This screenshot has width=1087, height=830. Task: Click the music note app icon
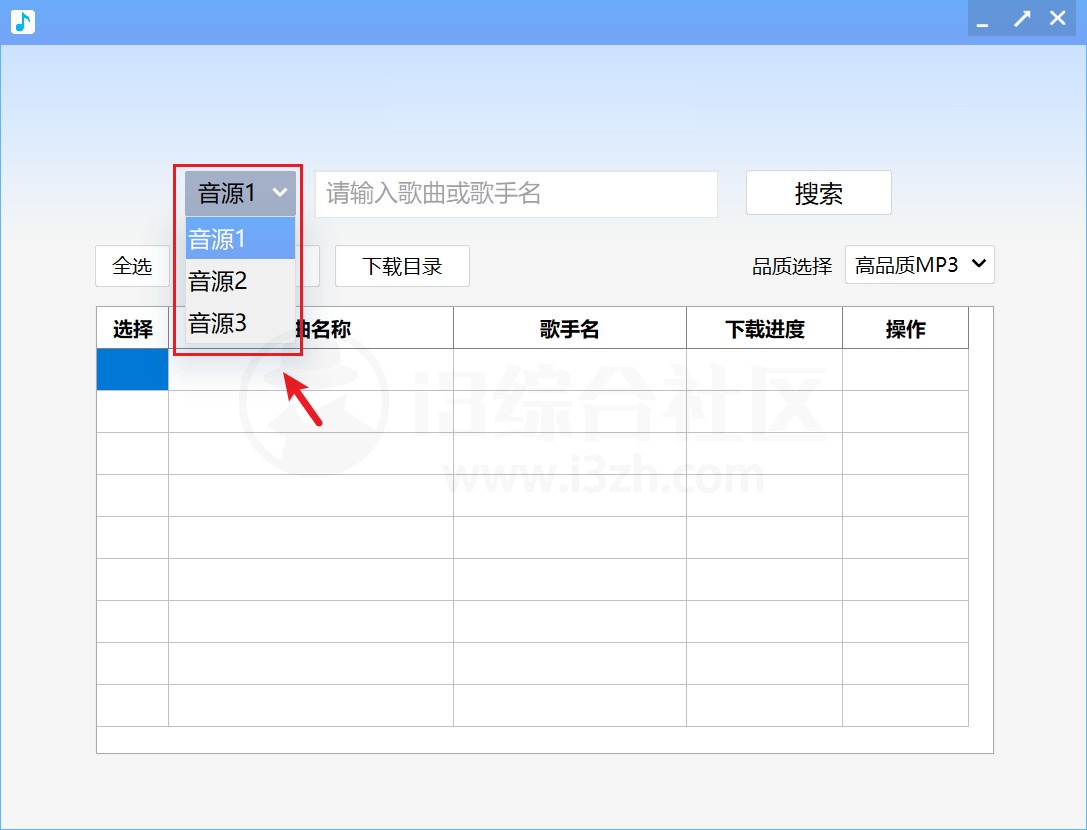pyautogui.click(x=23, y=21)
